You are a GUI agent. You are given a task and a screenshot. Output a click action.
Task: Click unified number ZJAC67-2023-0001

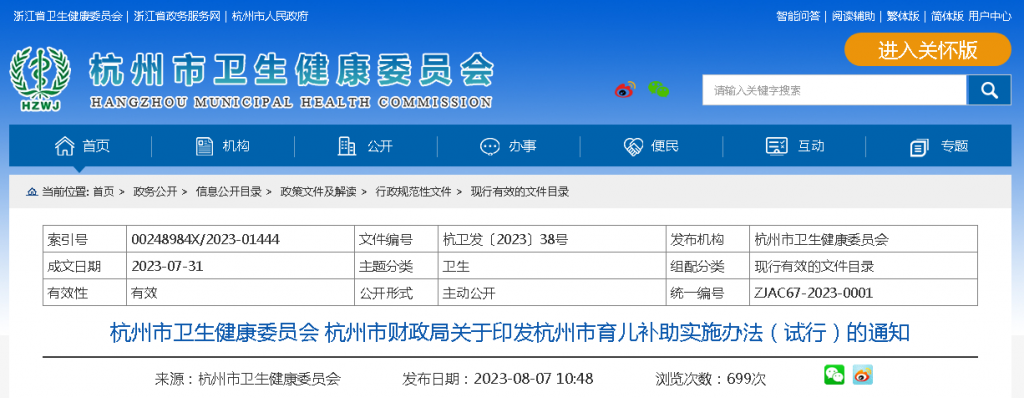813,293
